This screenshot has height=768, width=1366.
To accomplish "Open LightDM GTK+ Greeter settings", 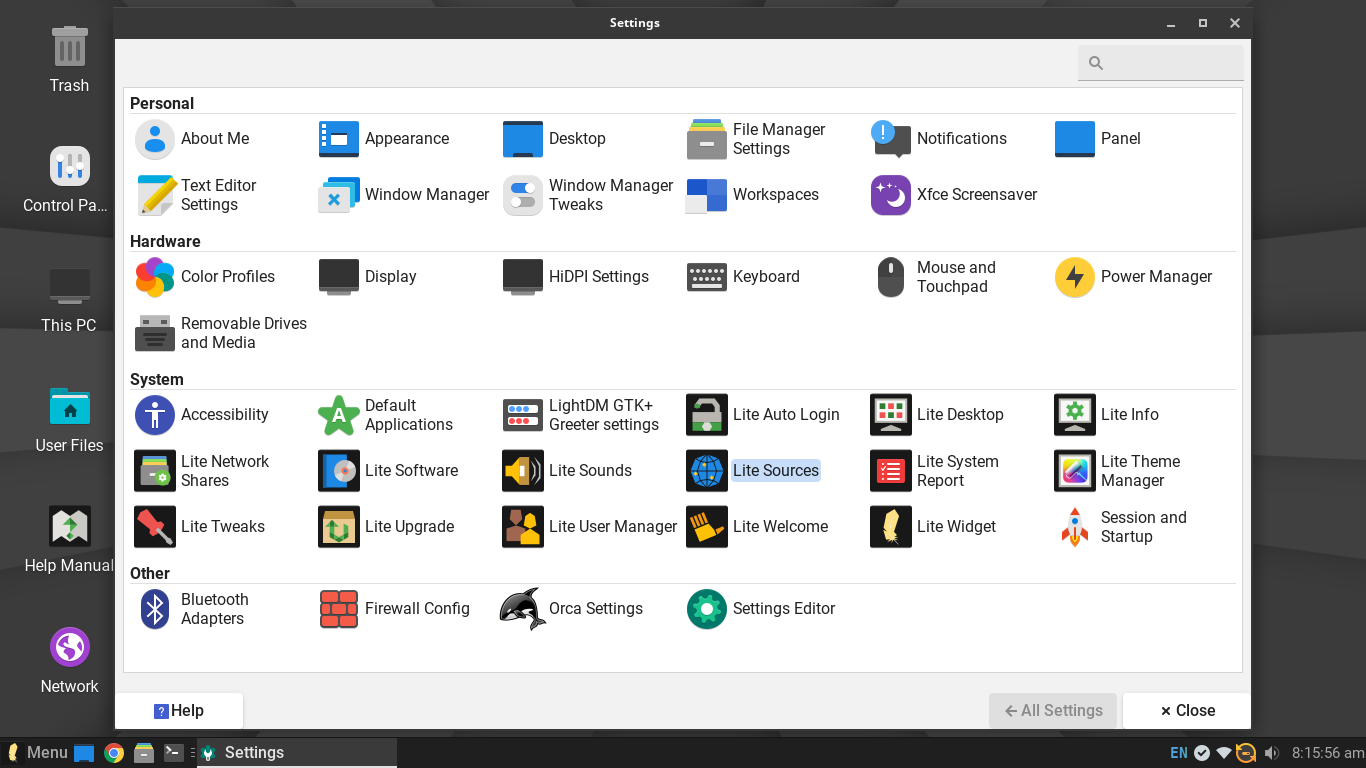I will pos(523,415).
